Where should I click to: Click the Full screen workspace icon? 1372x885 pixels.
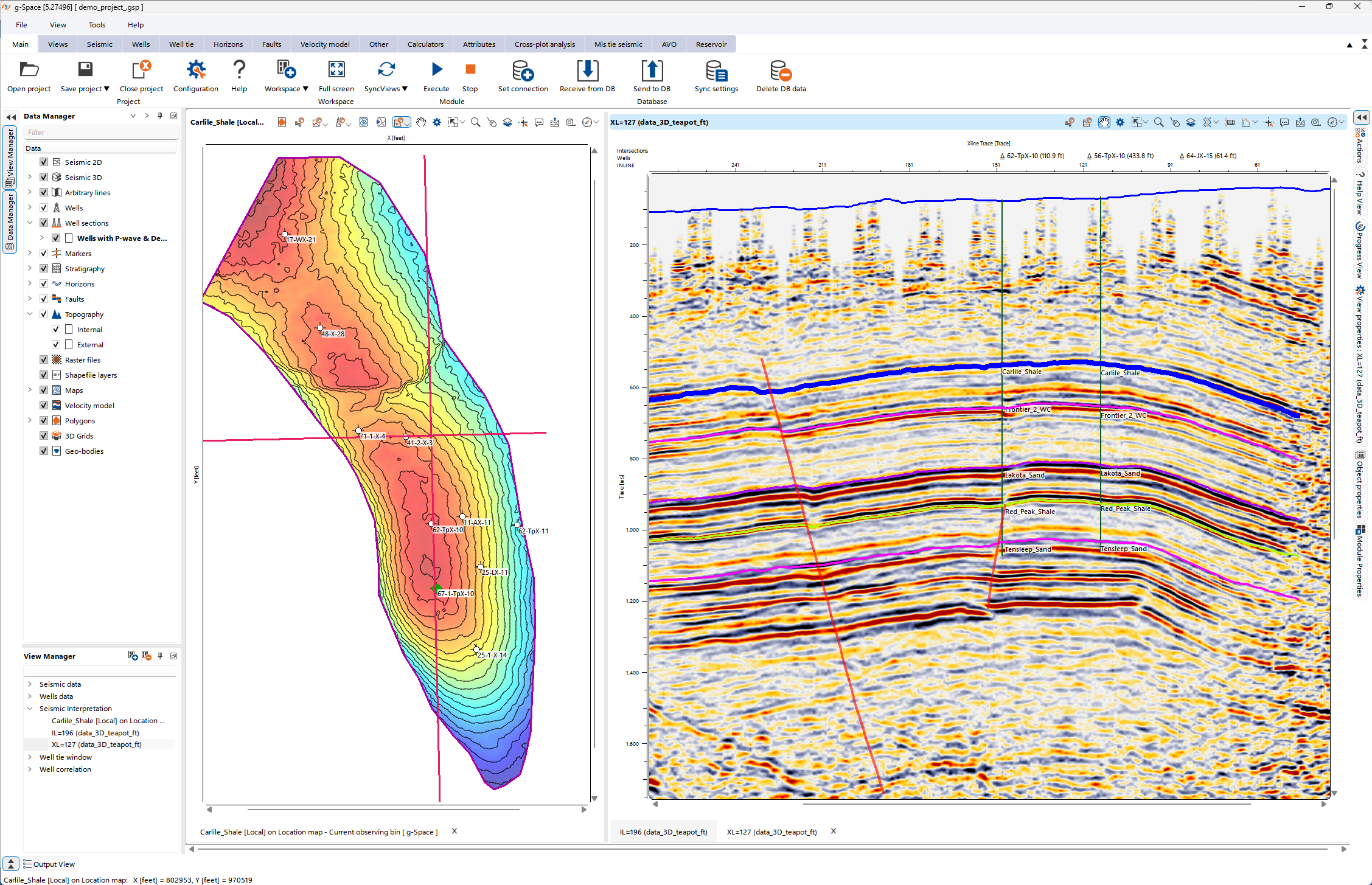point(336,70)
